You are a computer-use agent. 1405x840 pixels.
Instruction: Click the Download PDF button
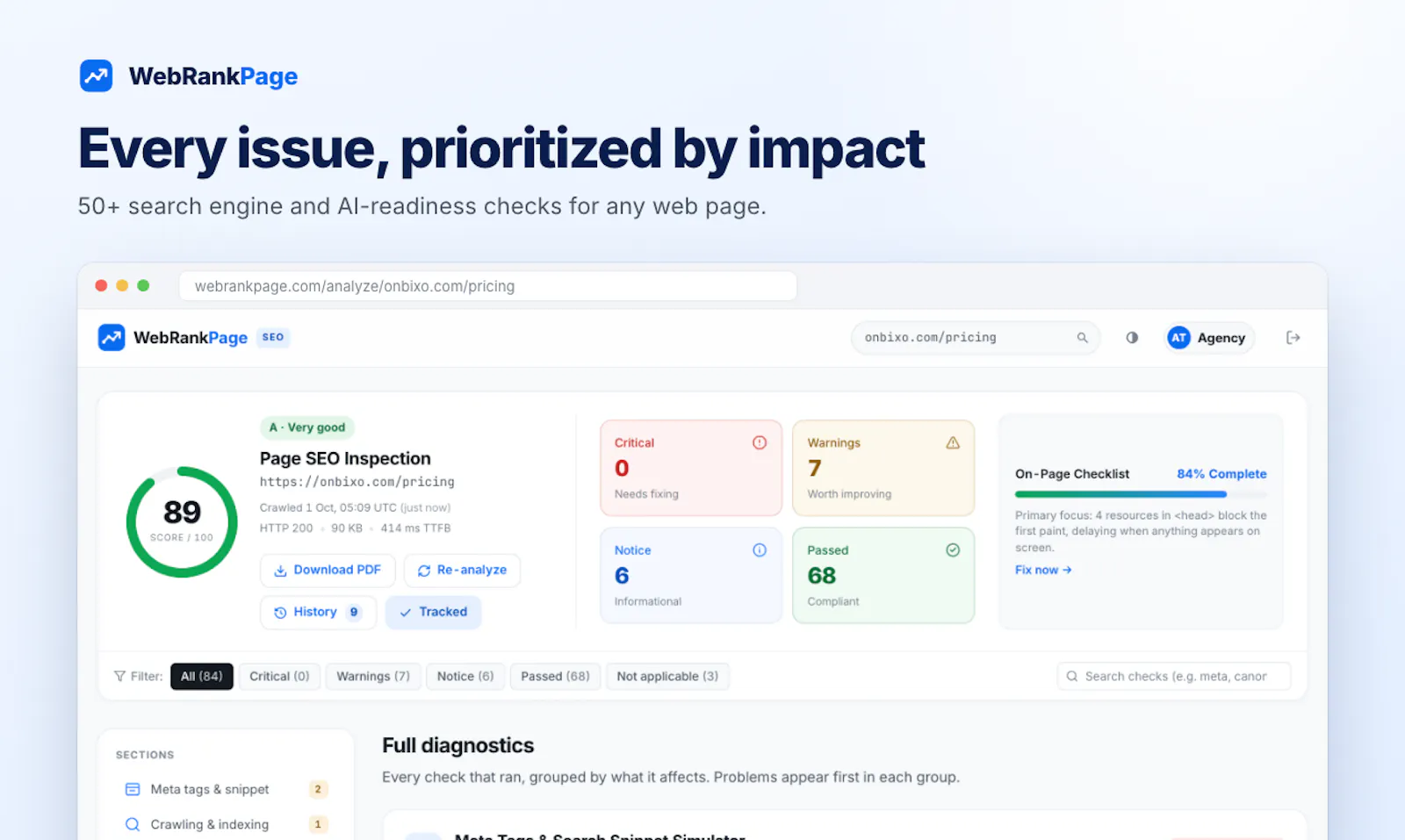pos(328,571)
